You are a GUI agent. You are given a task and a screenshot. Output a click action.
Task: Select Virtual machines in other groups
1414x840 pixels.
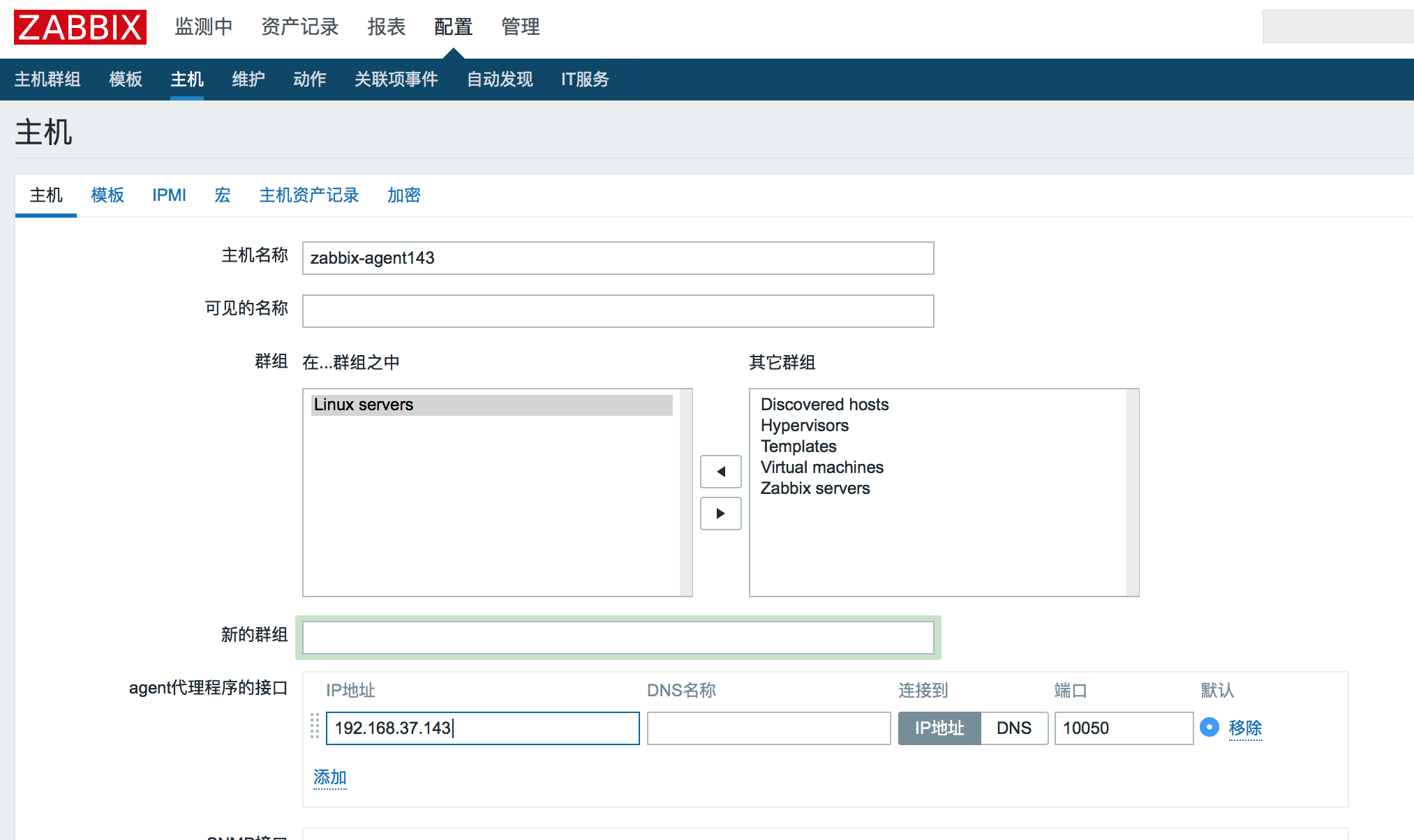[822, 467]
